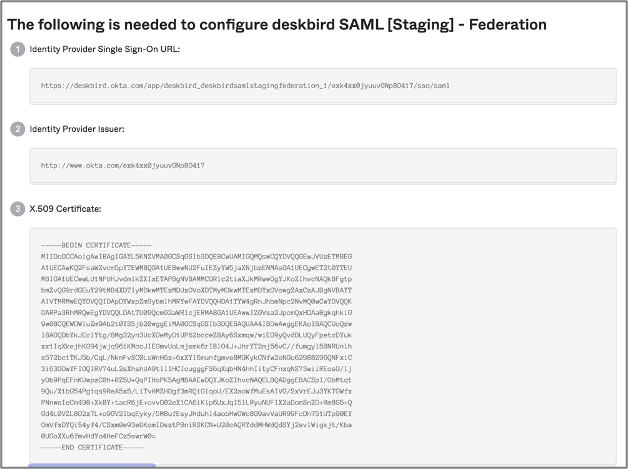Click the step 1 number badge
The width and height of the screenshot is (628, 470).
pos(17,49)
